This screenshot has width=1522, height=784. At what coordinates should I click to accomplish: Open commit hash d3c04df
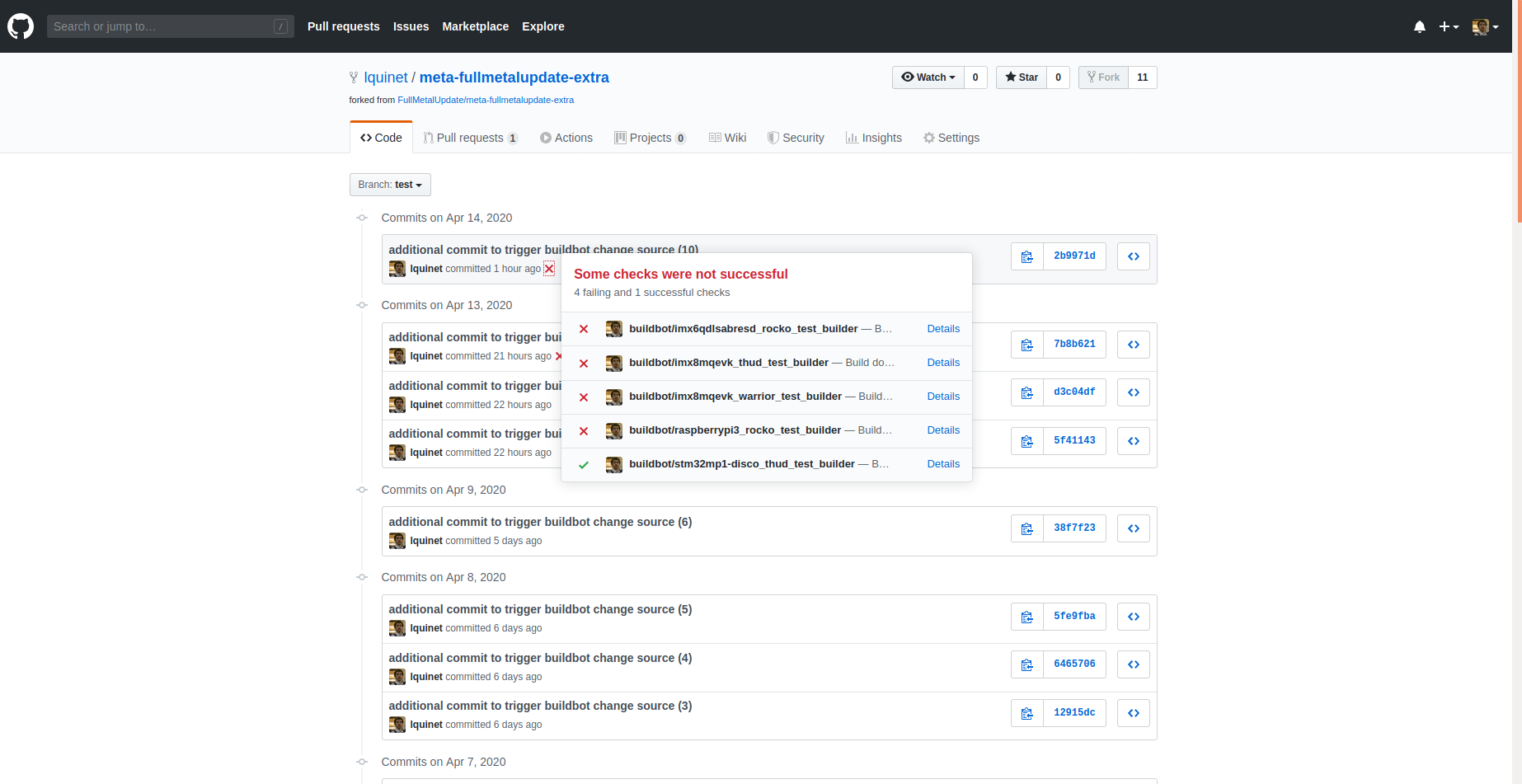click(1074, 392)
